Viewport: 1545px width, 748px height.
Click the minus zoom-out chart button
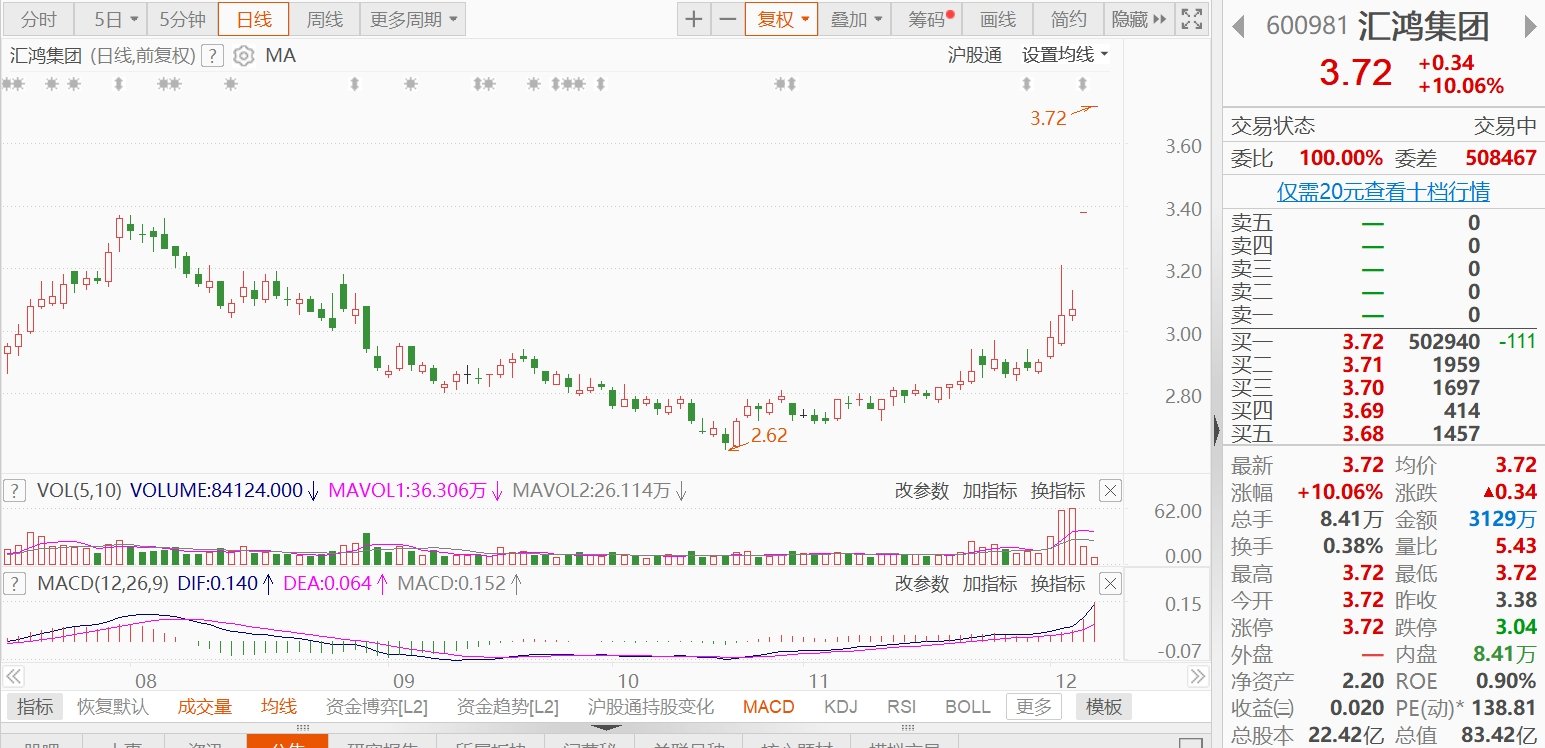pos(727,19)
